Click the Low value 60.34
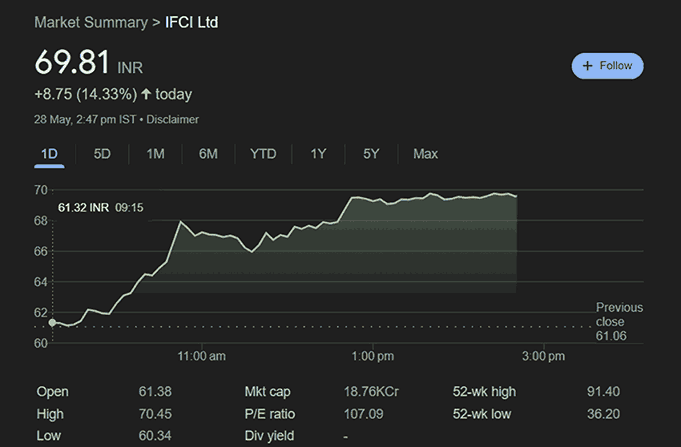This screenshot has height=447, width=681. (155, 435)
